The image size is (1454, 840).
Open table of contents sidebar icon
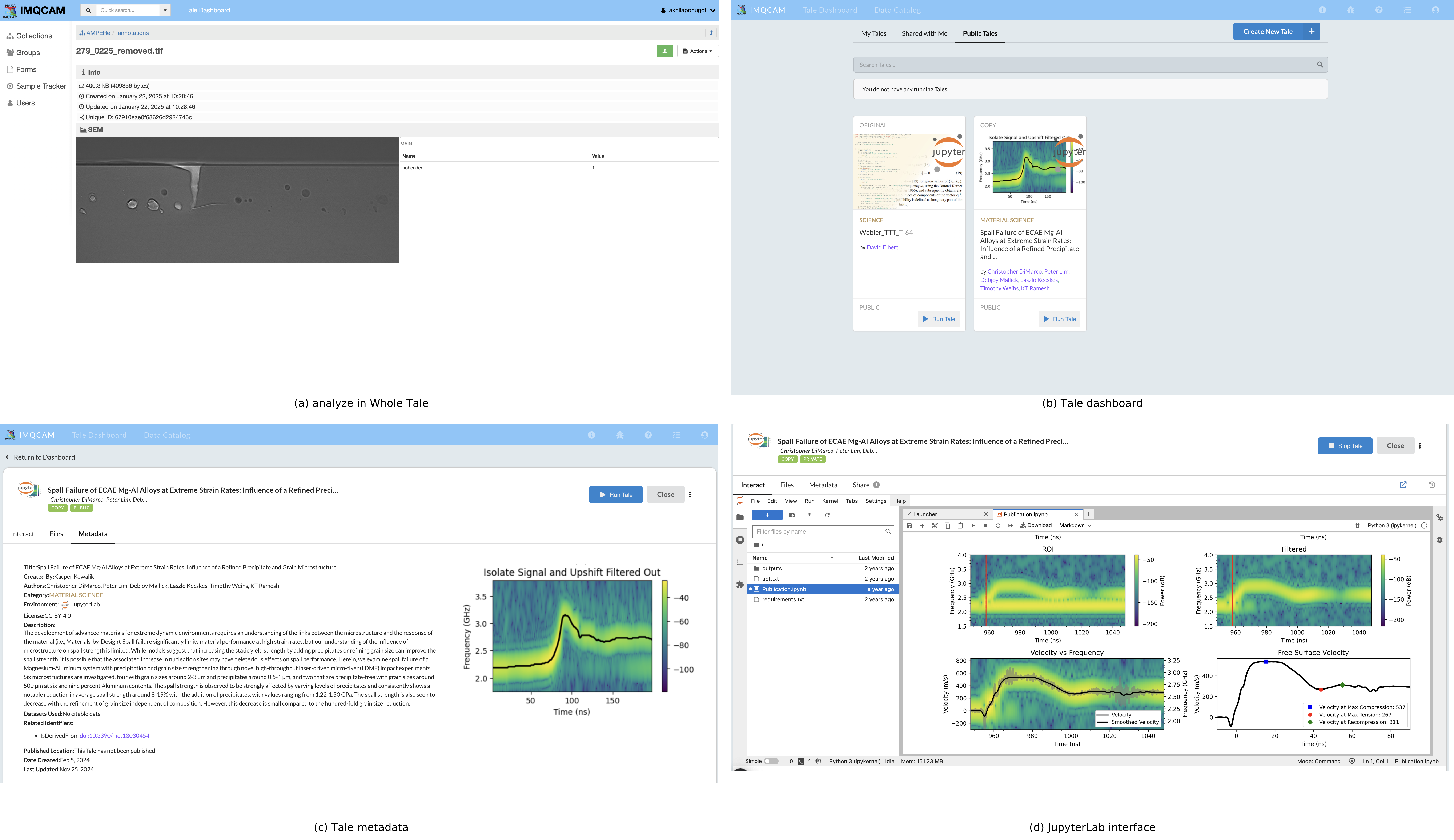point(740,562)
